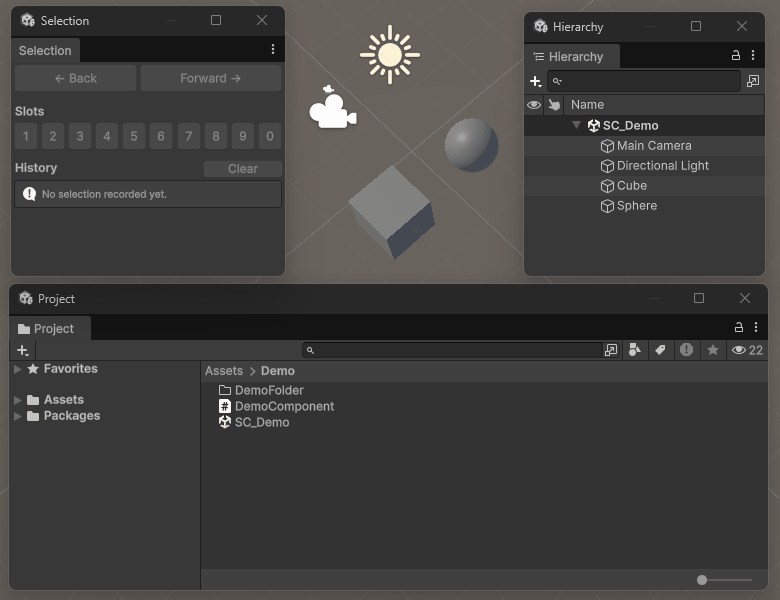Click selection slot 4
This screenshot has height=600, width=780.
[x=106, y=136]
